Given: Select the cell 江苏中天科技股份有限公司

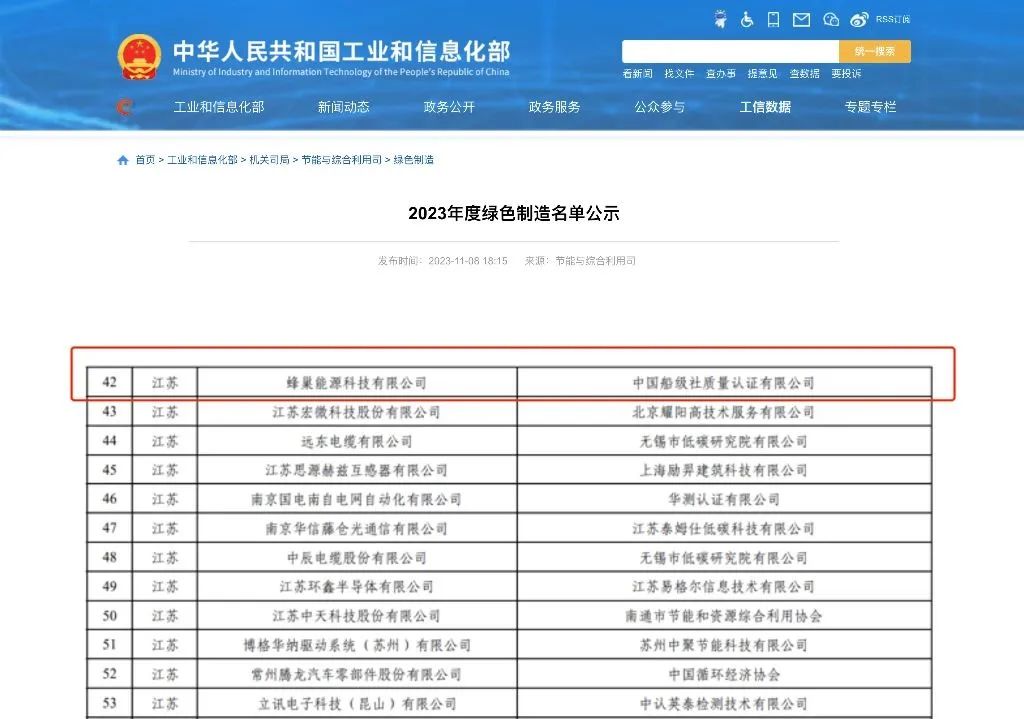Looking at the screenshot, I should [x=357, y=616].
